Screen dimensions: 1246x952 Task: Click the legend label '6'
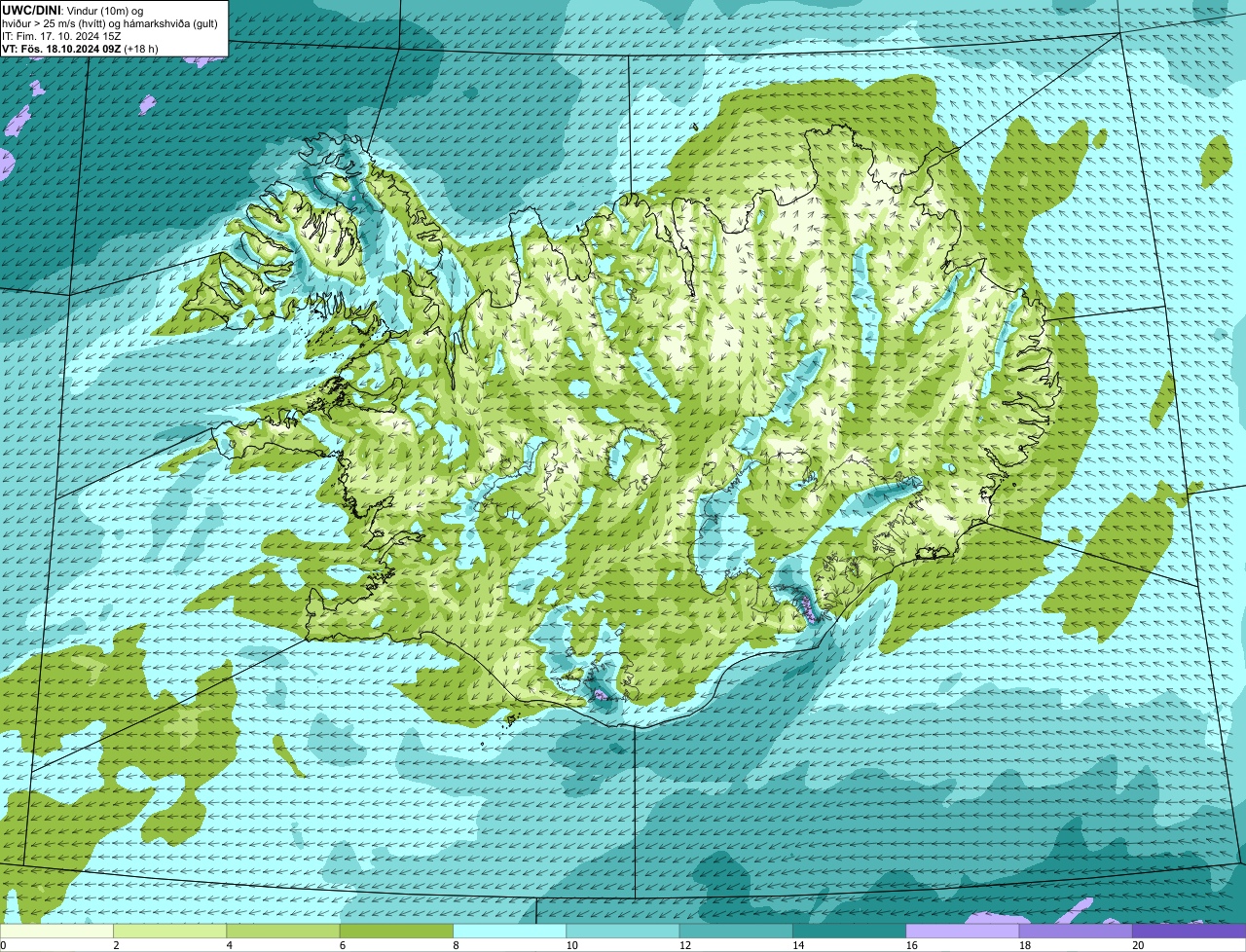point(343,945)
